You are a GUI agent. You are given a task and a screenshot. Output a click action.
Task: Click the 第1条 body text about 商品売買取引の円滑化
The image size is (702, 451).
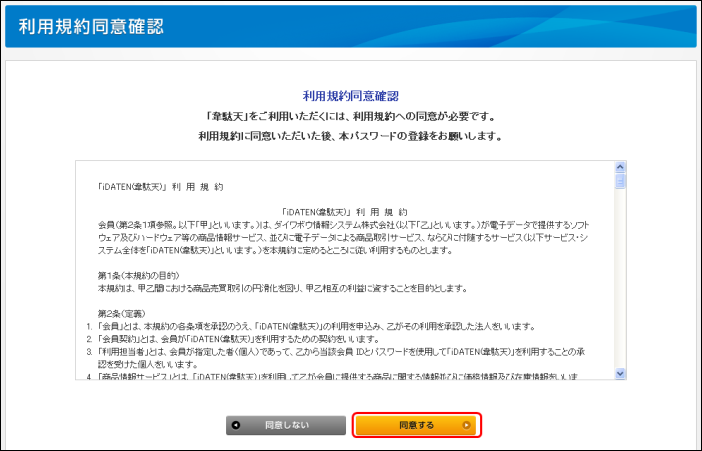coord(282,287)
